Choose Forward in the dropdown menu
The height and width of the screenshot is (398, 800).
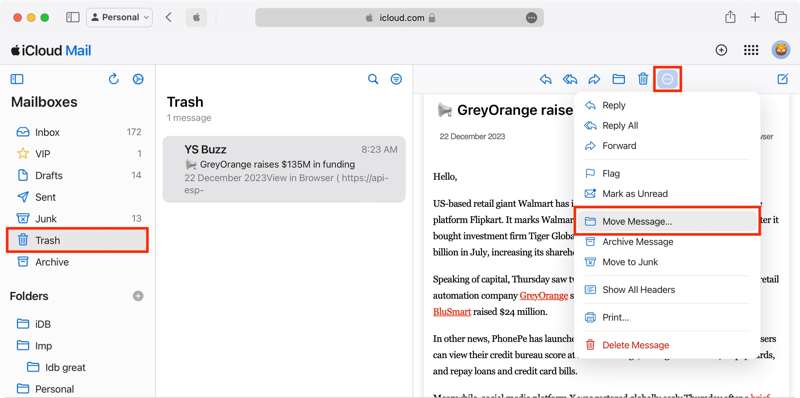[667, 145]
